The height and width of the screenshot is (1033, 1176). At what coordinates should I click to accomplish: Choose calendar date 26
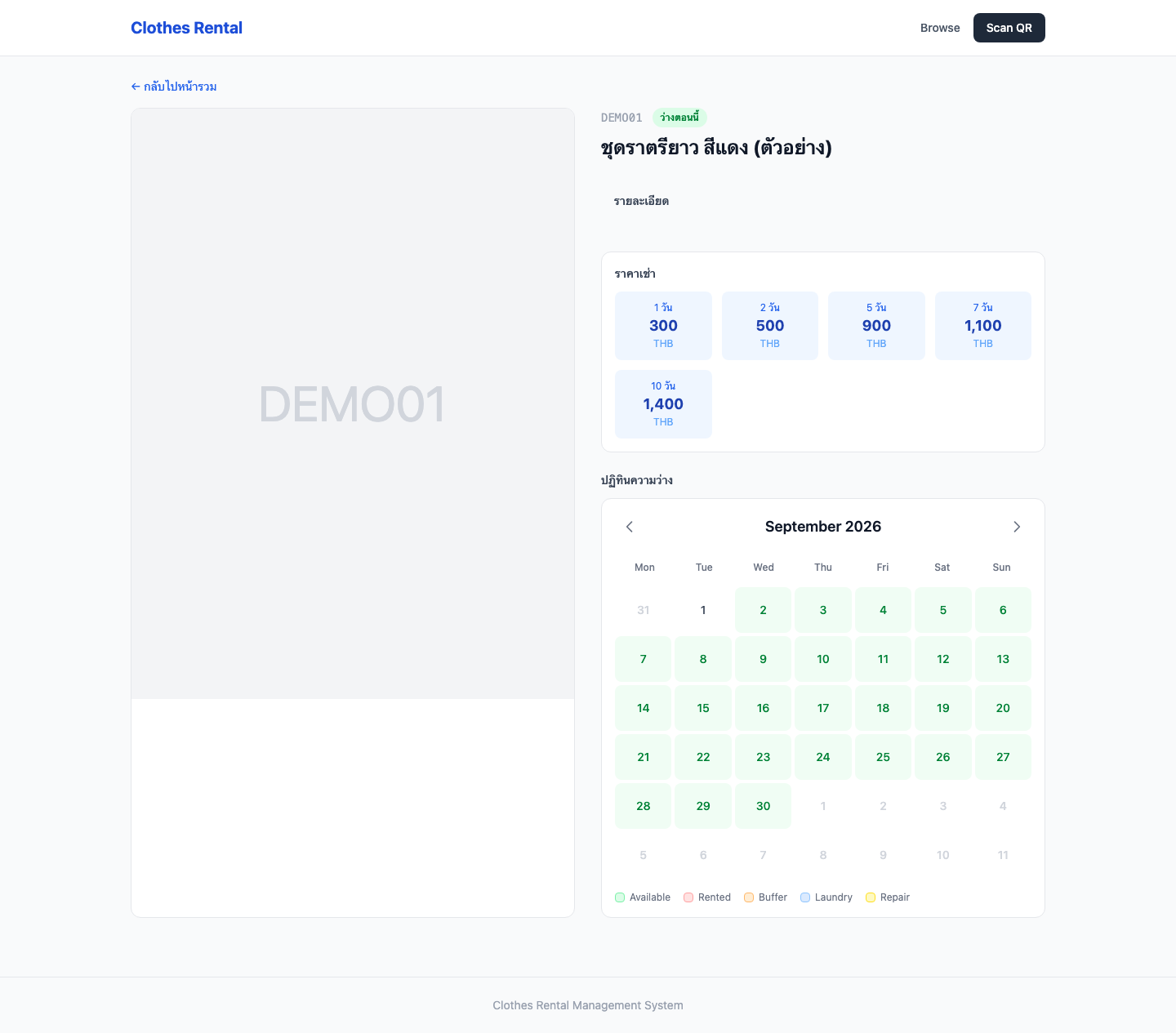(943, 757)
